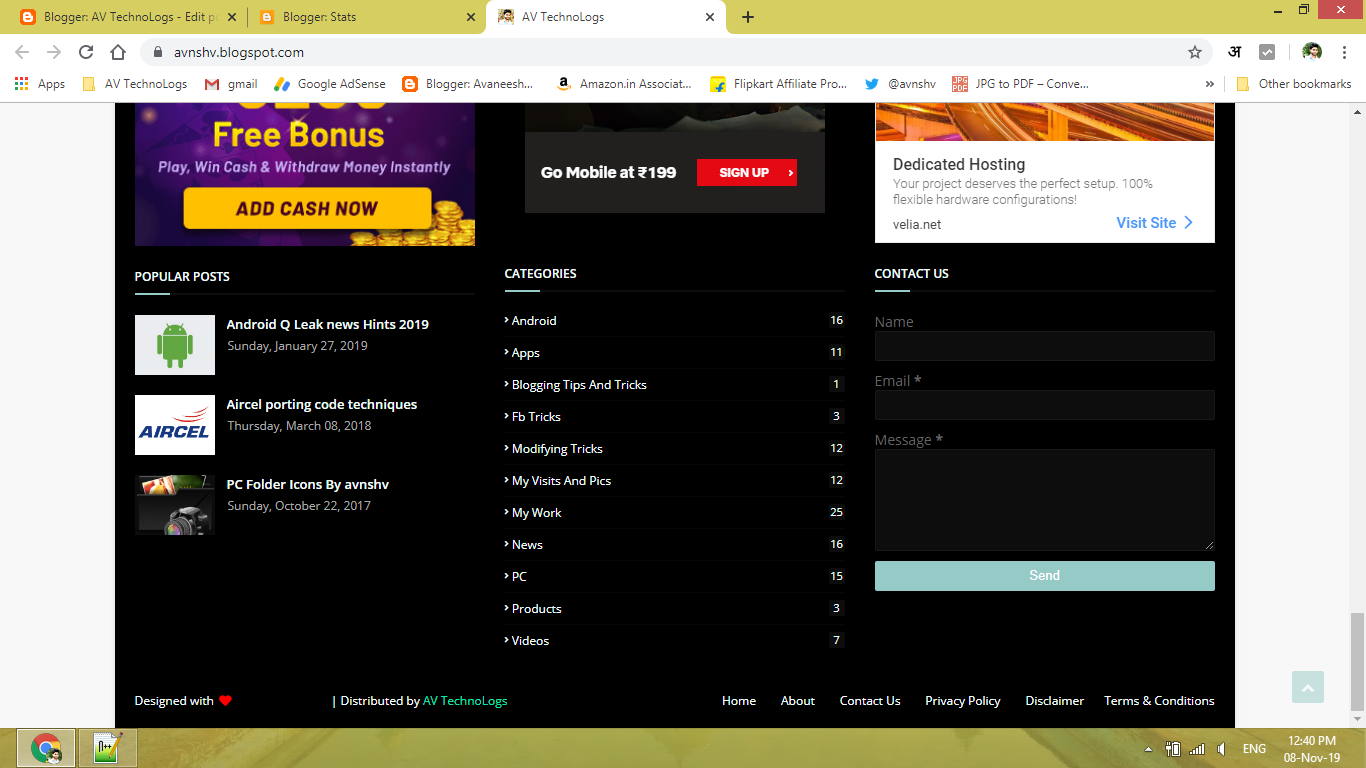Screen dimensions: 1366x768
Task: Open the Products category
Action: click(x=536, y=609)
